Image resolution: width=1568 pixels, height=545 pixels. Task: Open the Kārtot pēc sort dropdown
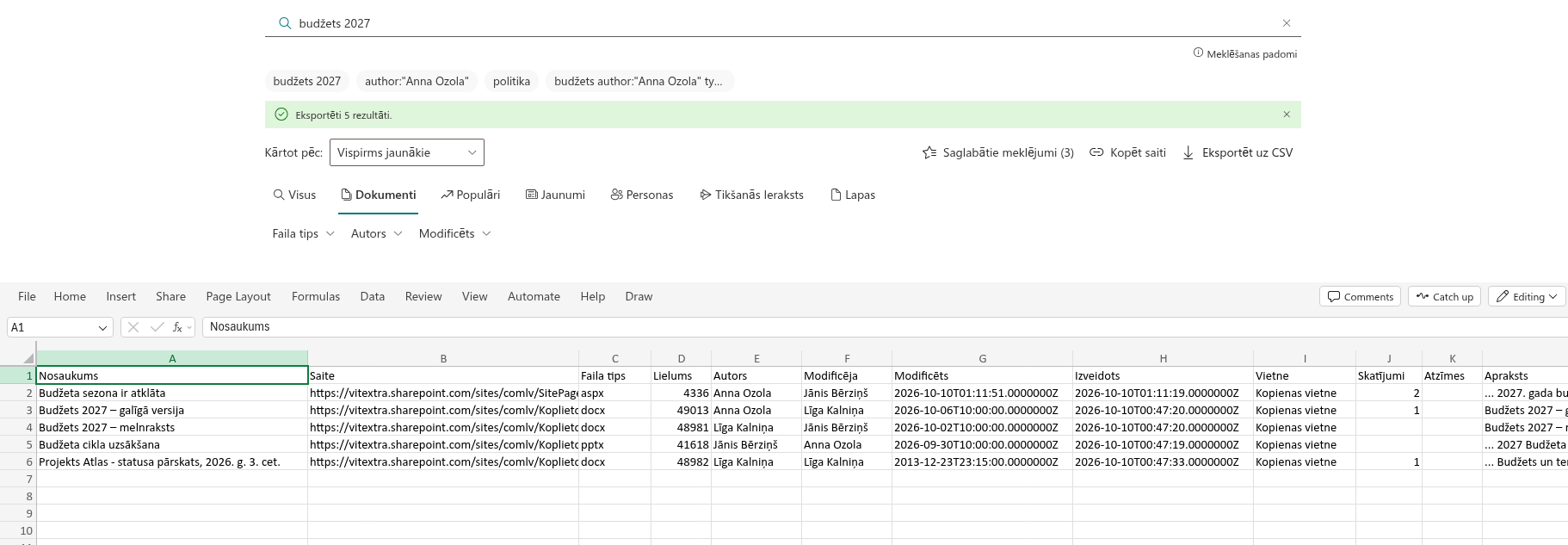click(x=407, y=152)
